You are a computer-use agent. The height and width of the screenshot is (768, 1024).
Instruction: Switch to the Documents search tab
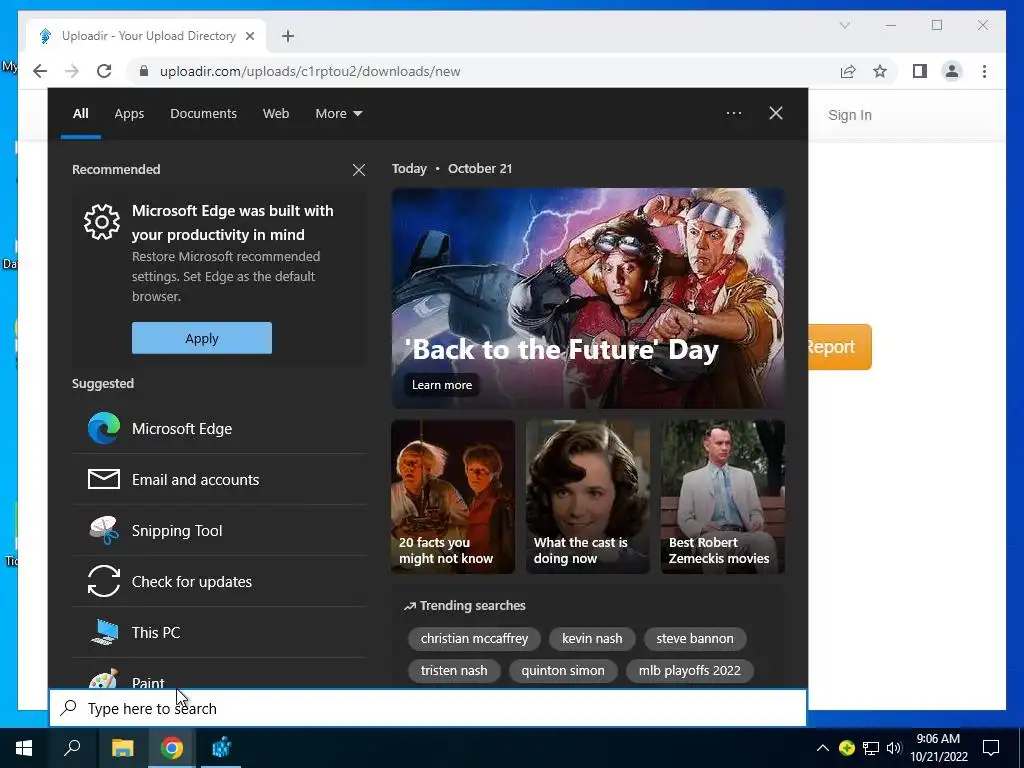[203, 114]
